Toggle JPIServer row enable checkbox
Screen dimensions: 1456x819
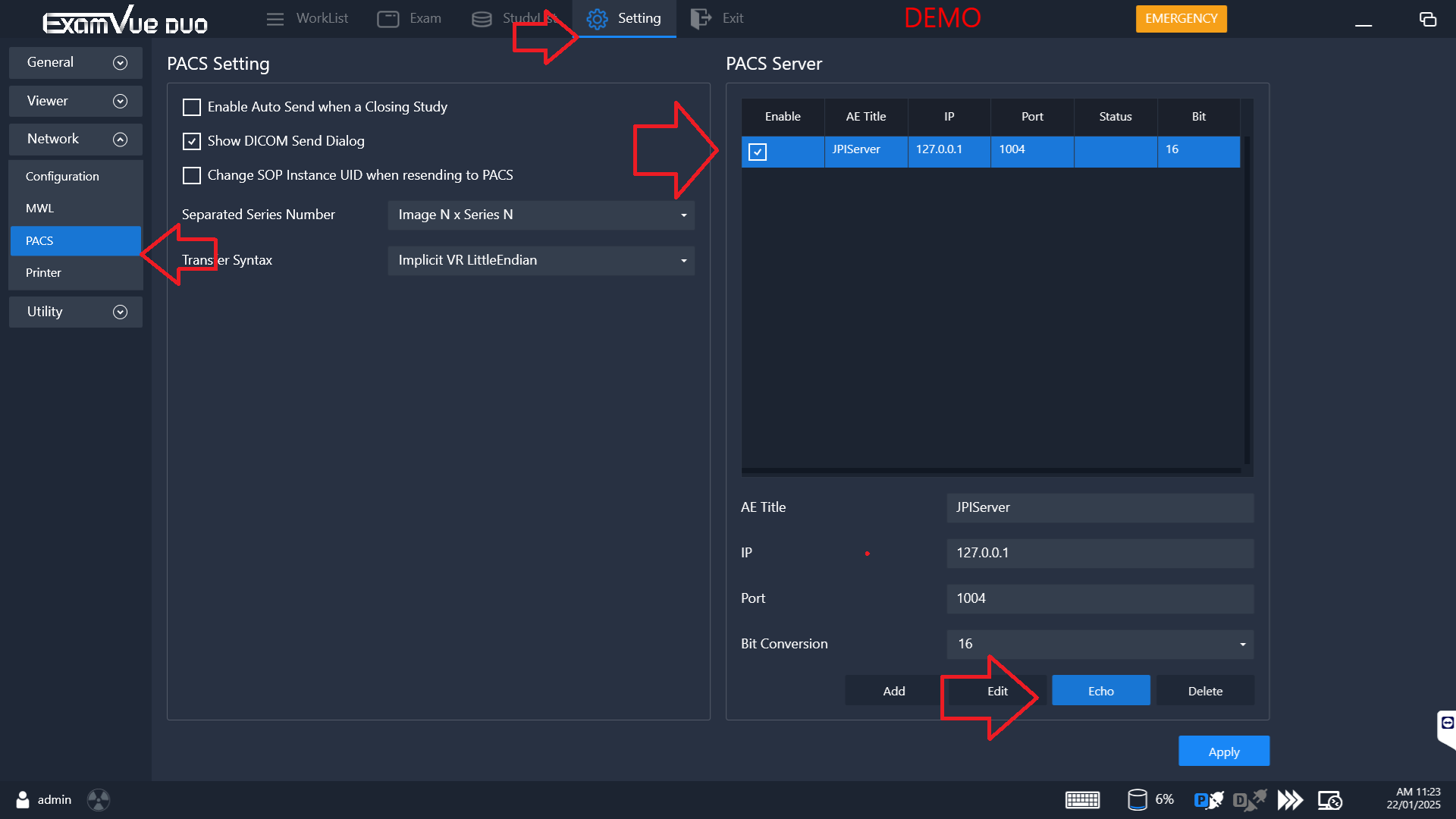click(x=758, y=152)
